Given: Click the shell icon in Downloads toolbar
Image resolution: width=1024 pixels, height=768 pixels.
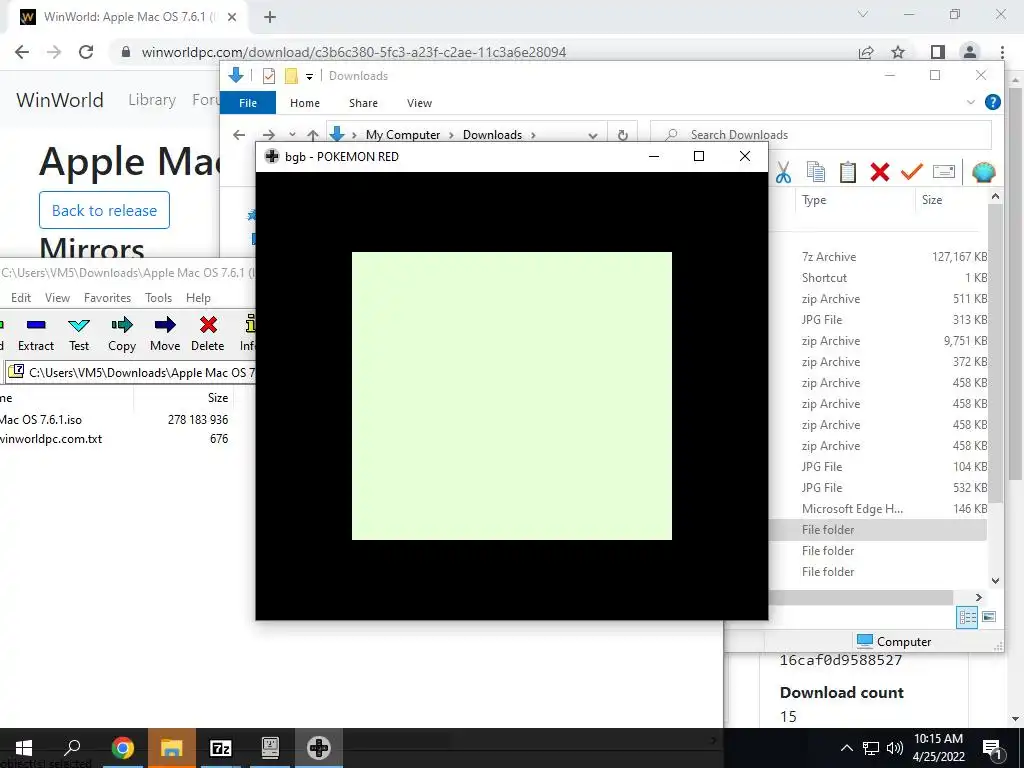Looking at the screenshot, I should coord(984,172).
